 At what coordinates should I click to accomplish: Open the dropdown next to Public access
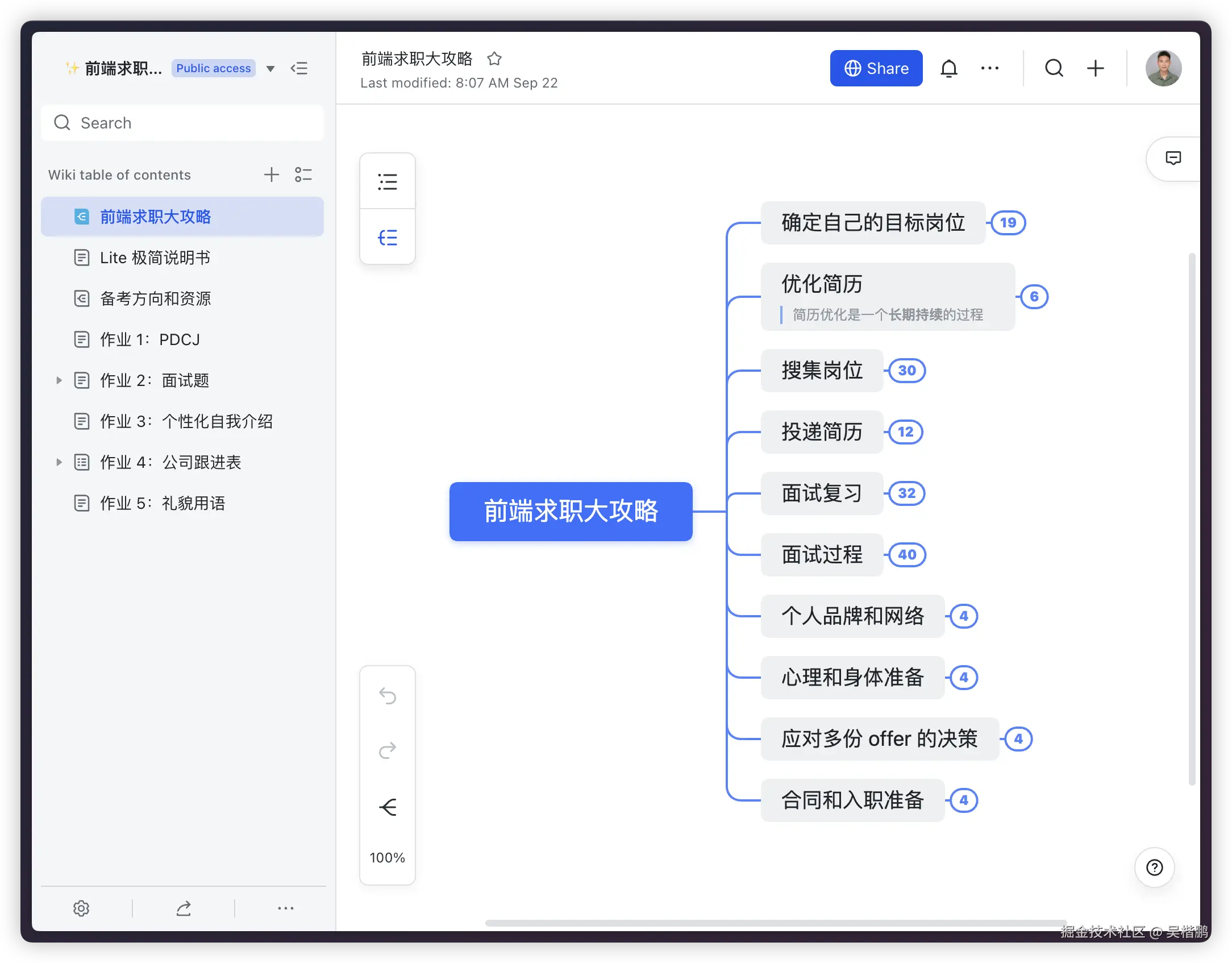[x=270, y=69]
